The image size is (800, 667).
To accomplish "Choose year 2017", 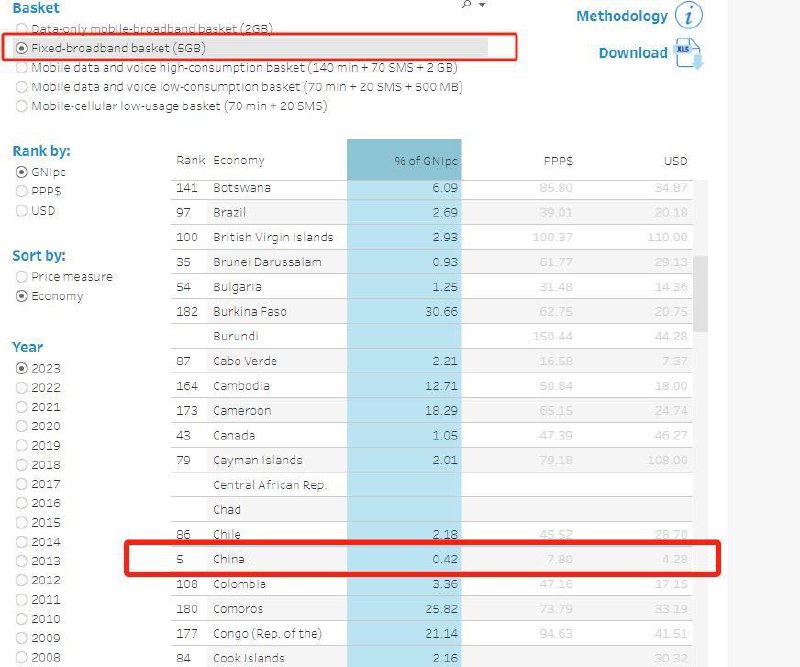I will coord(38,483).
